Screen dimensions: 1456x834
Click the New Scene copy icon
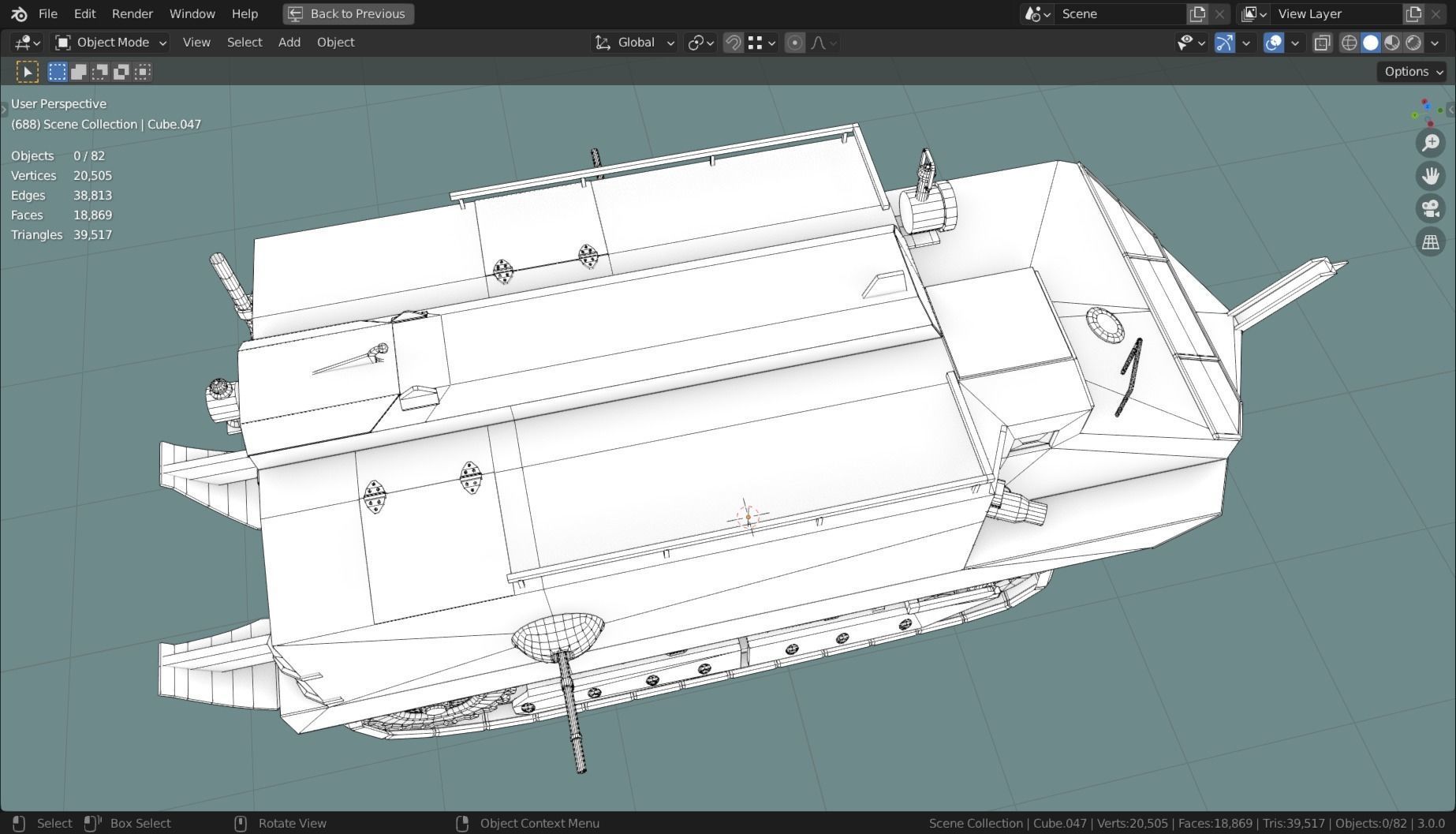tap(1197, 13)
